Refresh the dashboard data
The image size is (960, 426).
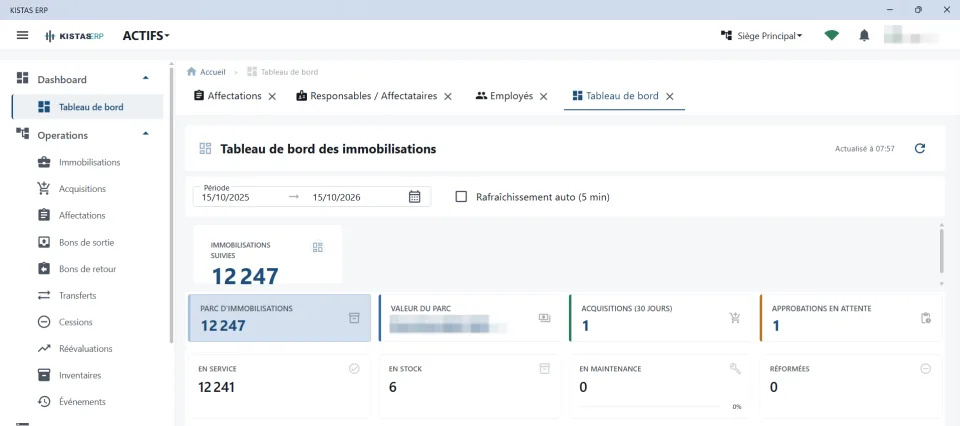[x=920, y=148]
